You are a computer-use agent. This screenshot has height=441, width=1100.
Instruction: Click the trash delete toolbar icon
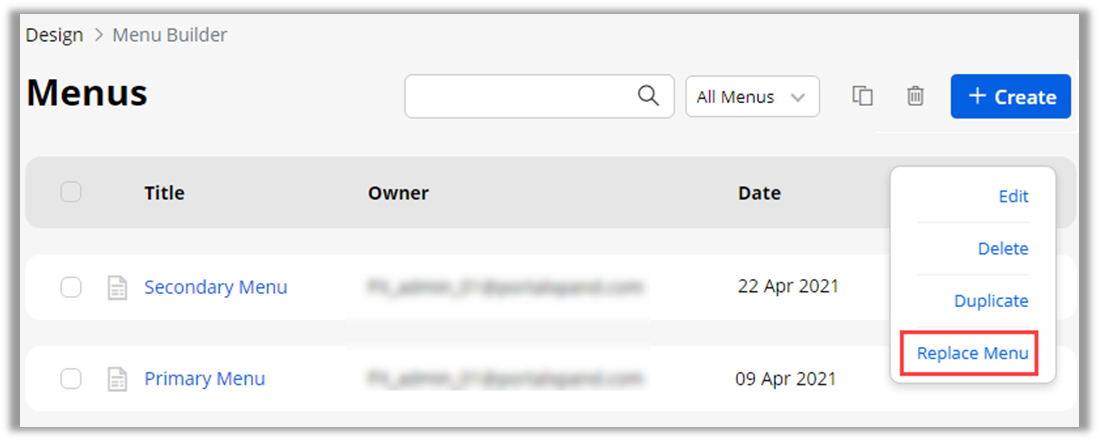[x=915, y=96]
